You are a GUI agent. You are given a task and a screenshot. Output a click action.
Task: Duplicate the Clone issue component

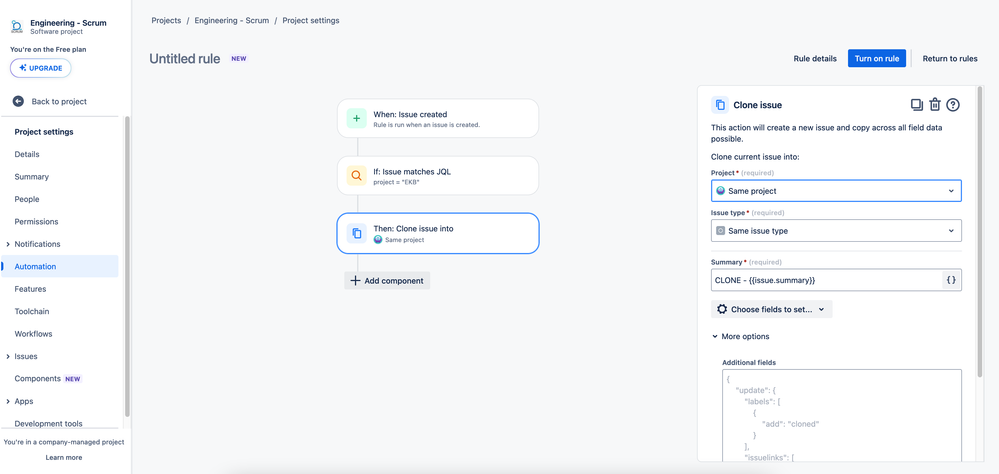(916, 105)
